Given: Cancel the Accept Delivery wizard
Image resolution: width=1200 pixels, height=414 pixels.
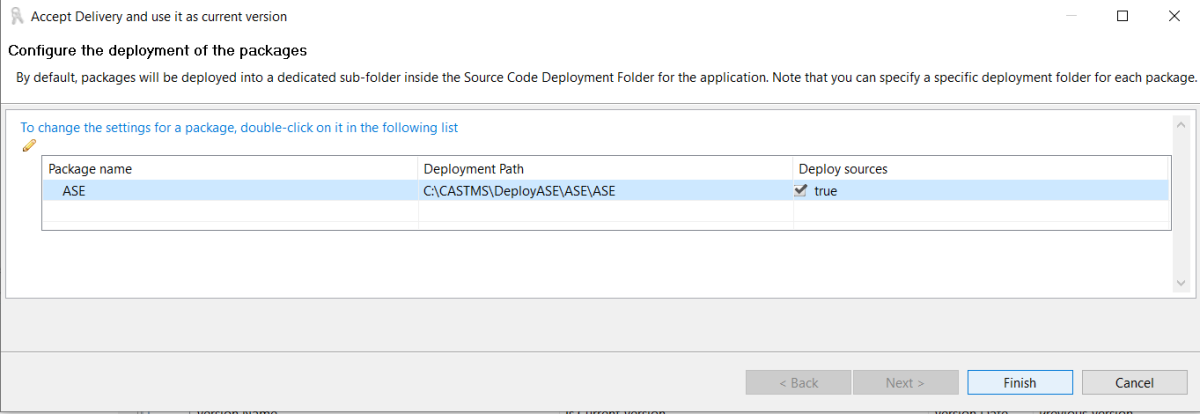Looking at the screenshot, I should pyautogui.click(x=1134, y=383).
